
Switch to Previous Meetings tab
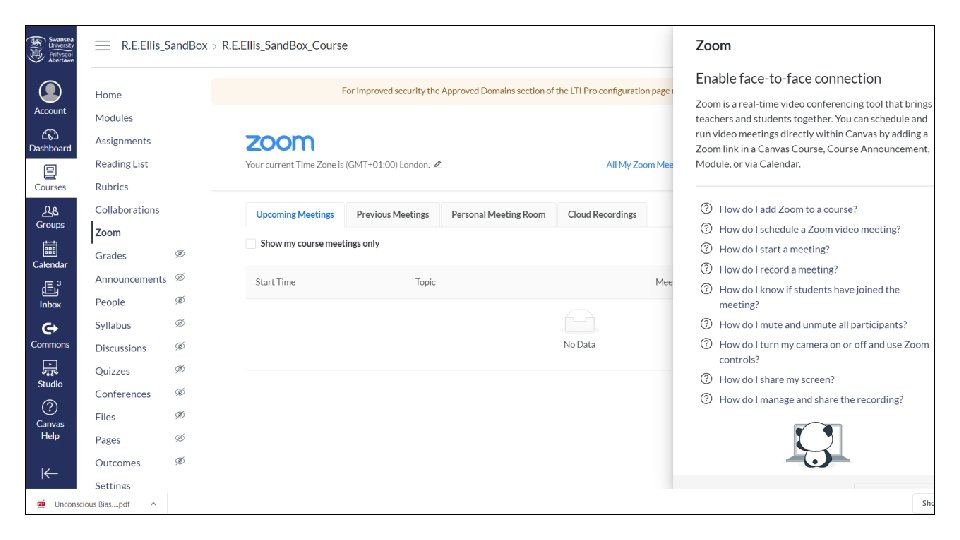coord(392,214)
